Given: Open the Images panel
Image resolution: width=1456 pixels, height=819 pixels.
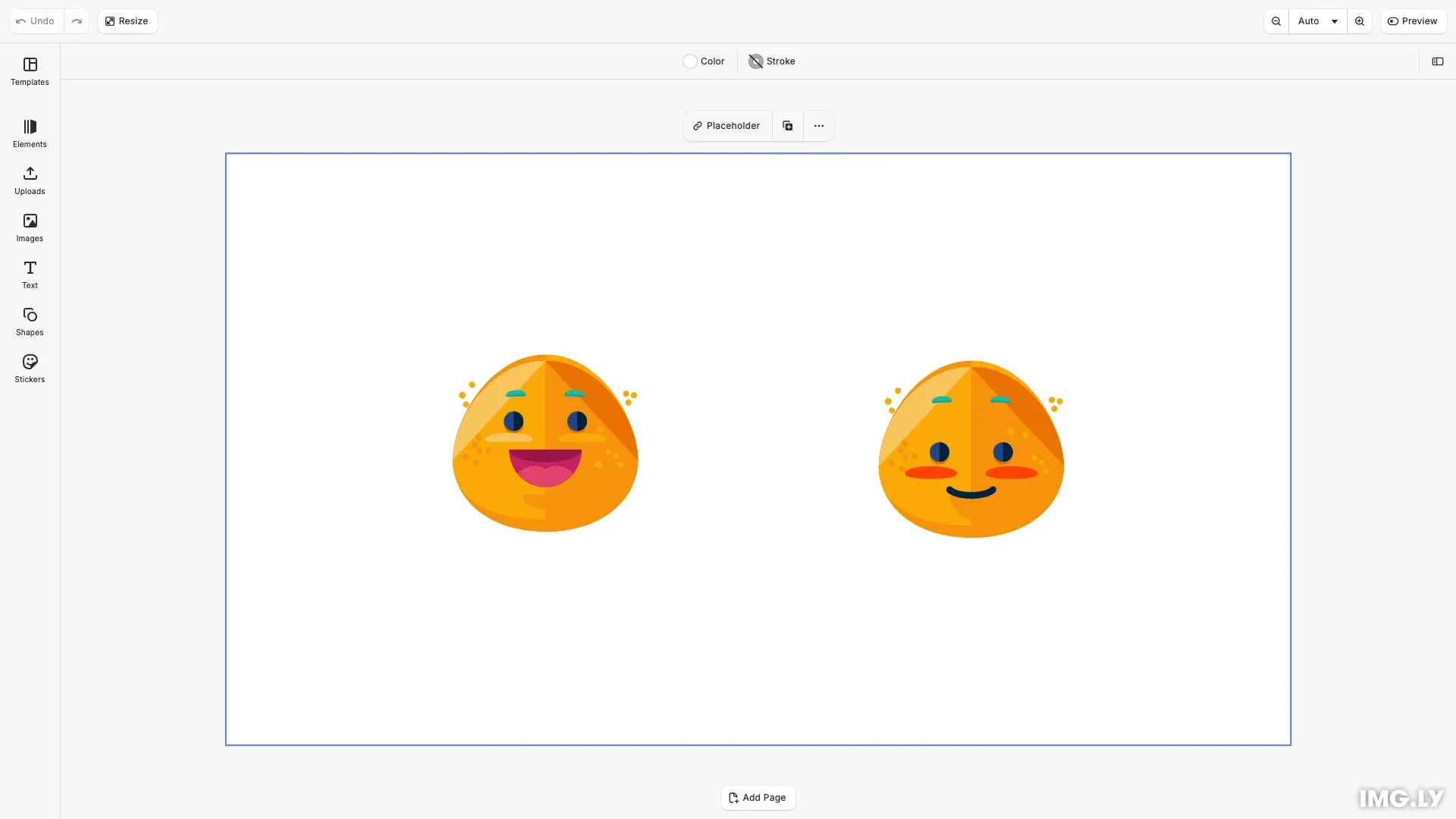Looking at the screenshot, I should (29, 227).
